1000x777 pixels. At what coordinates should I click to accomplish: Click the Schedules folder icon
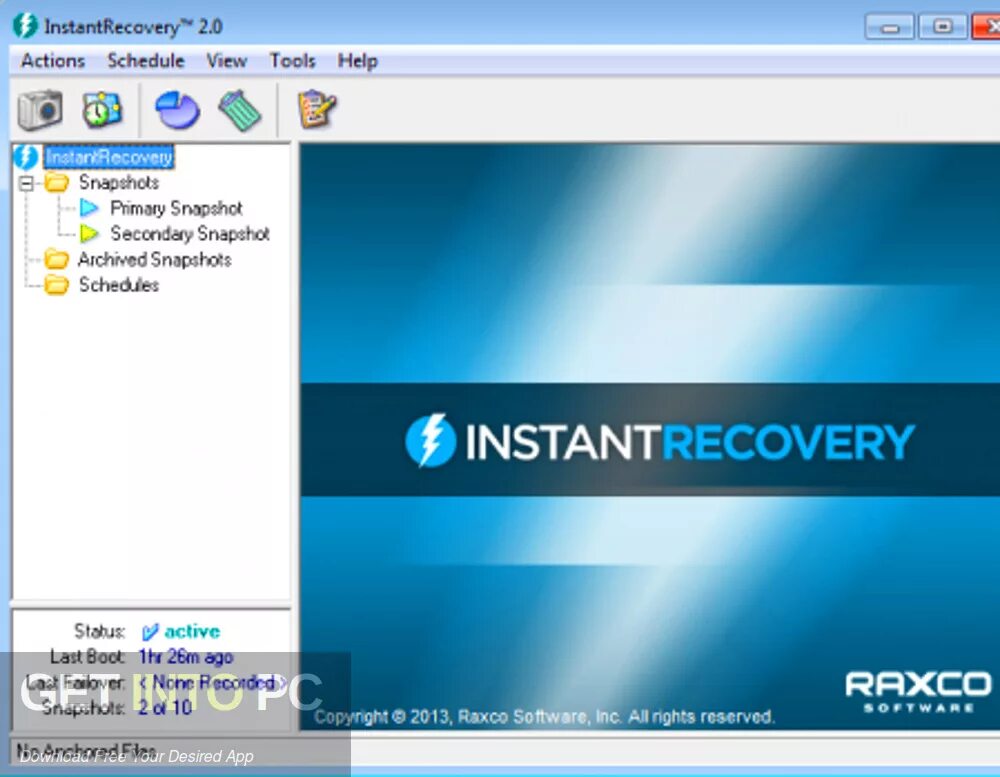pos(56,285)
